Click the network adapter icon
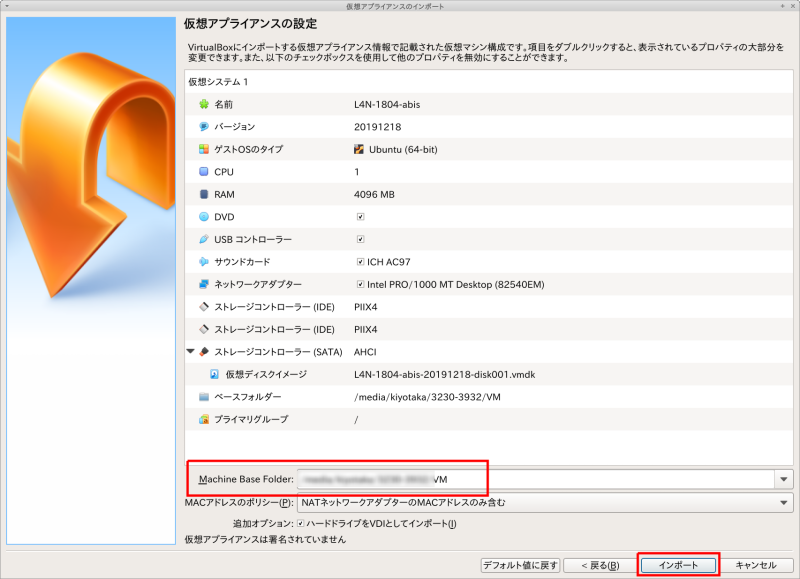800x579 pixels. click(x=204, y=284)
